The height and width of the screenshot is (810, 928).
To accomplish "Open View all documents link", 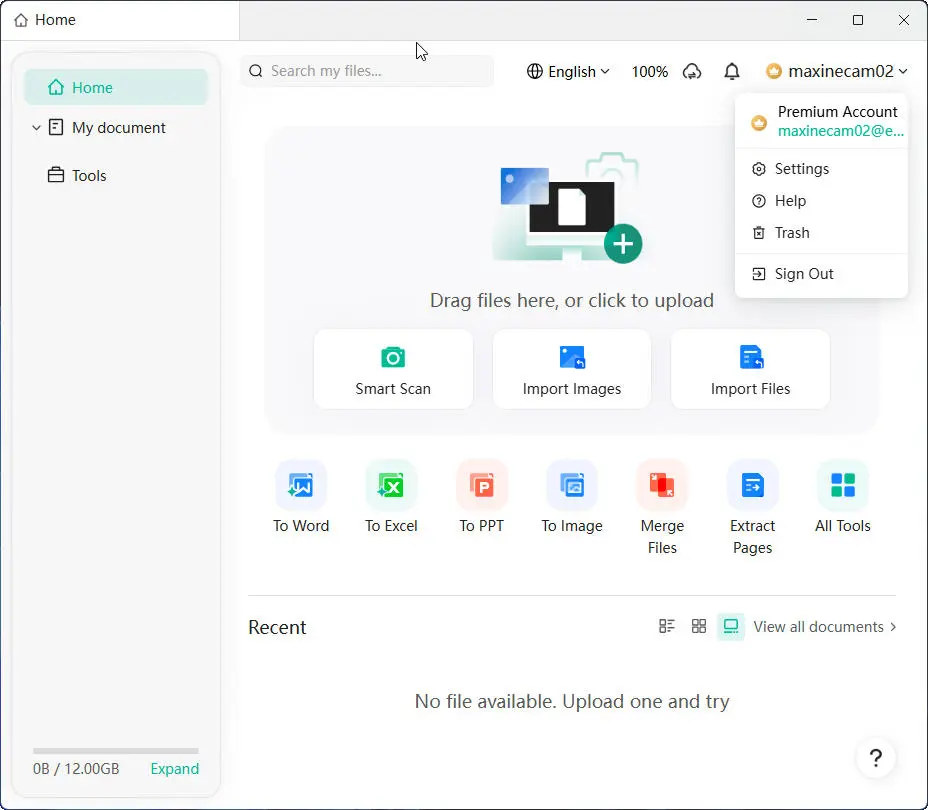I will coord(824,627).
